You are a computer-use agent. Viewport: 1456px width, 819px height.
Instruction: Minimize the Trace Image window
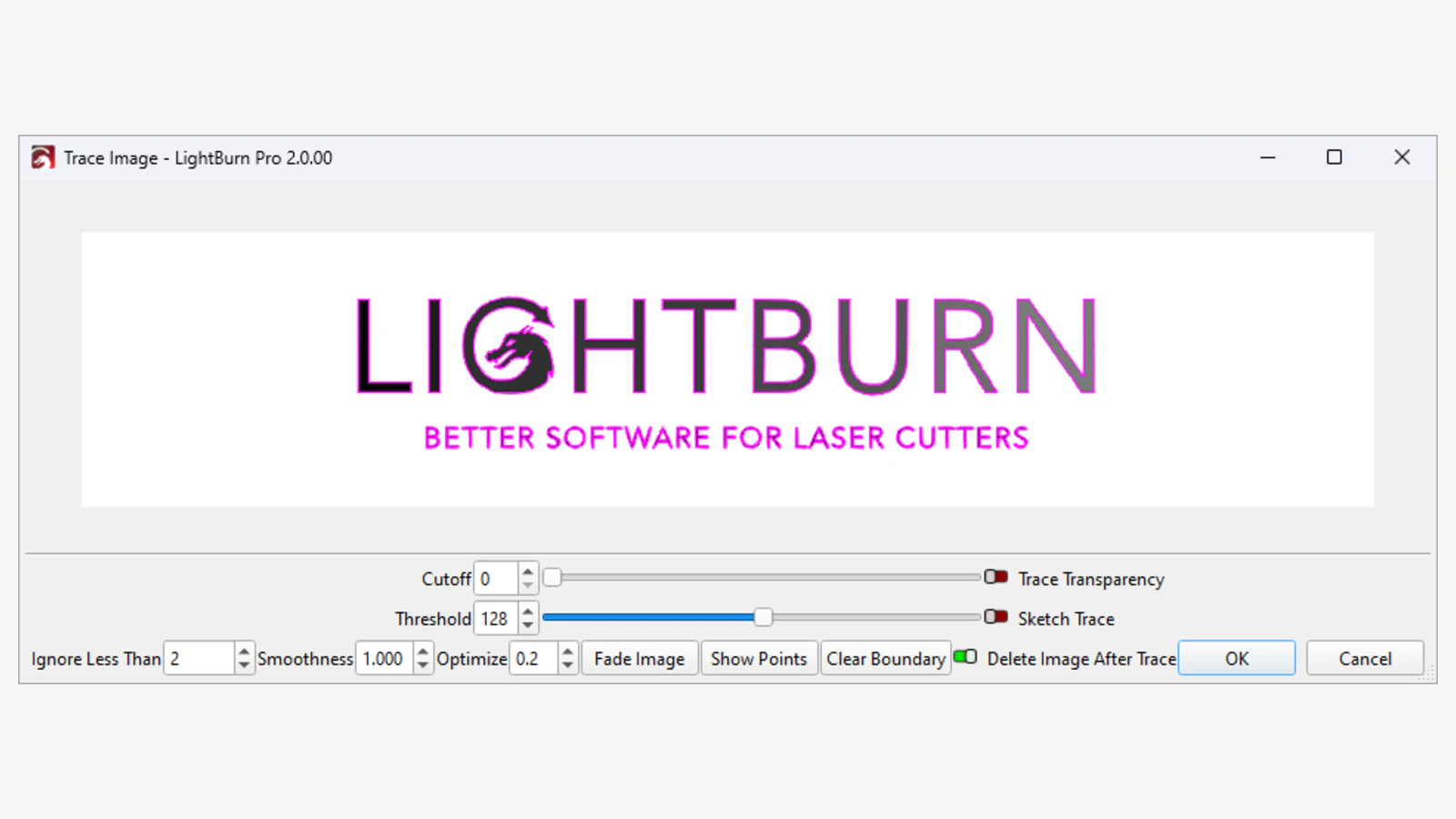[1268, 157]
